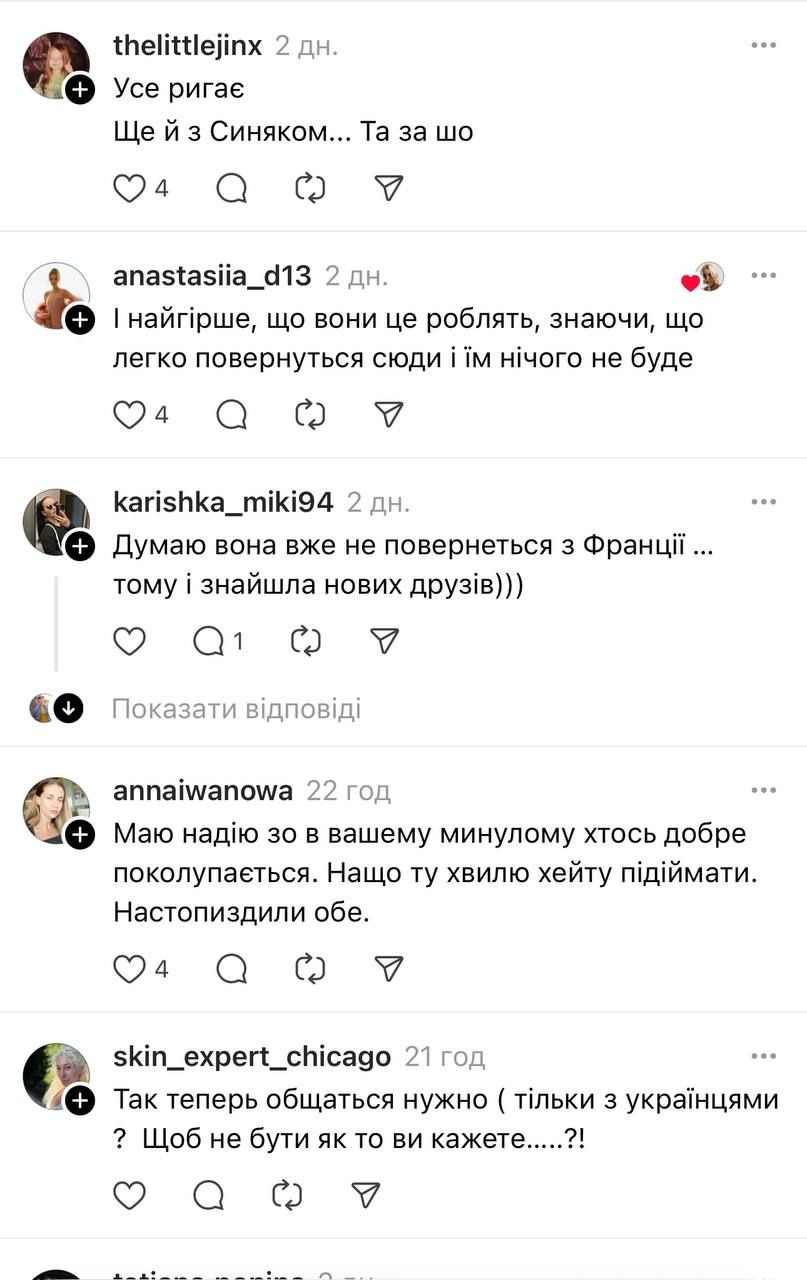The image size is (807, 1280).
Task: Open annaiwanowa's profile via username
Action: tap(204, 791)
